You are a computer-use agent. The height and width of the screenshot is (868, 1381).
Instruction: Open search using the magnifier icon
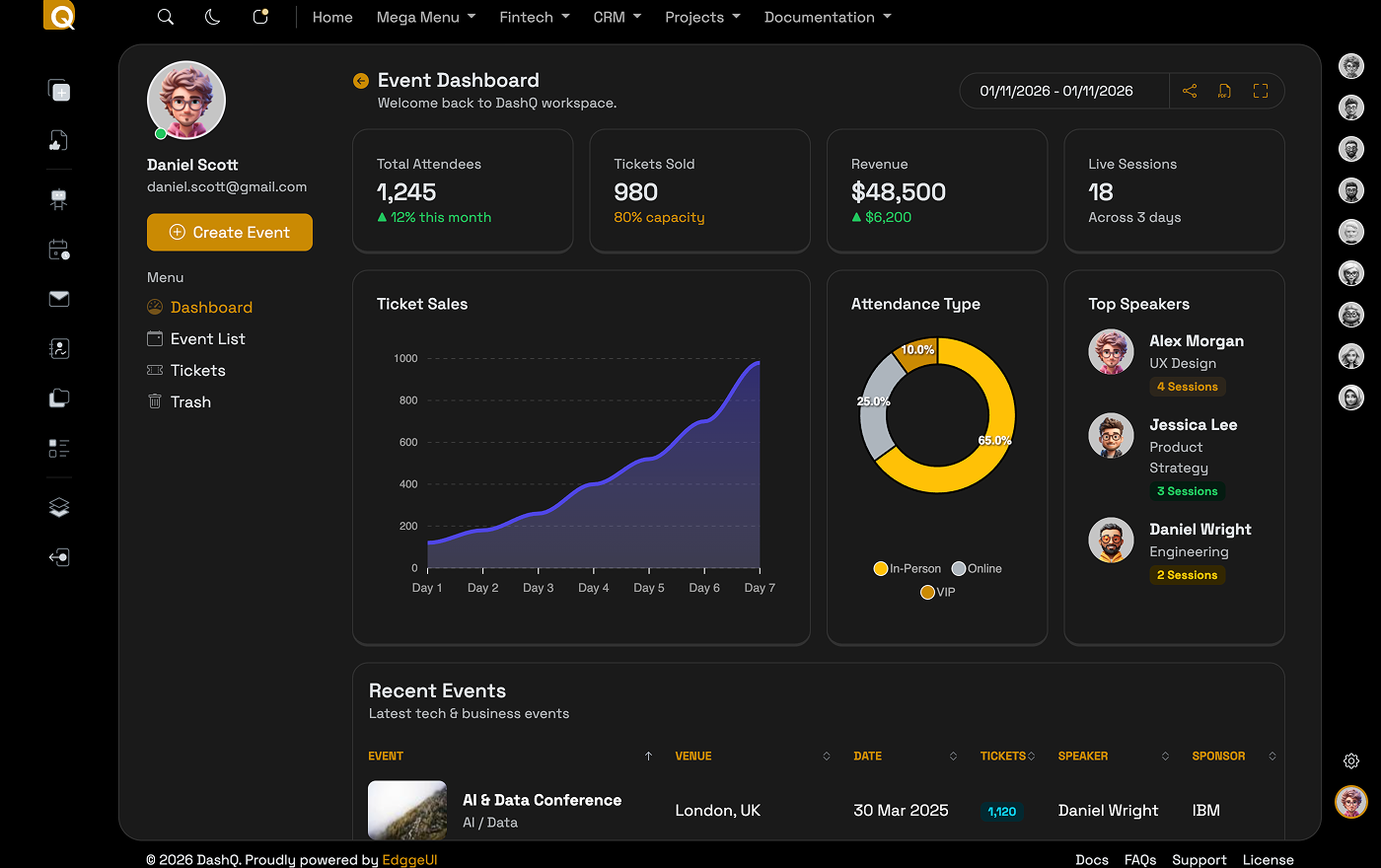pos(165,17)
